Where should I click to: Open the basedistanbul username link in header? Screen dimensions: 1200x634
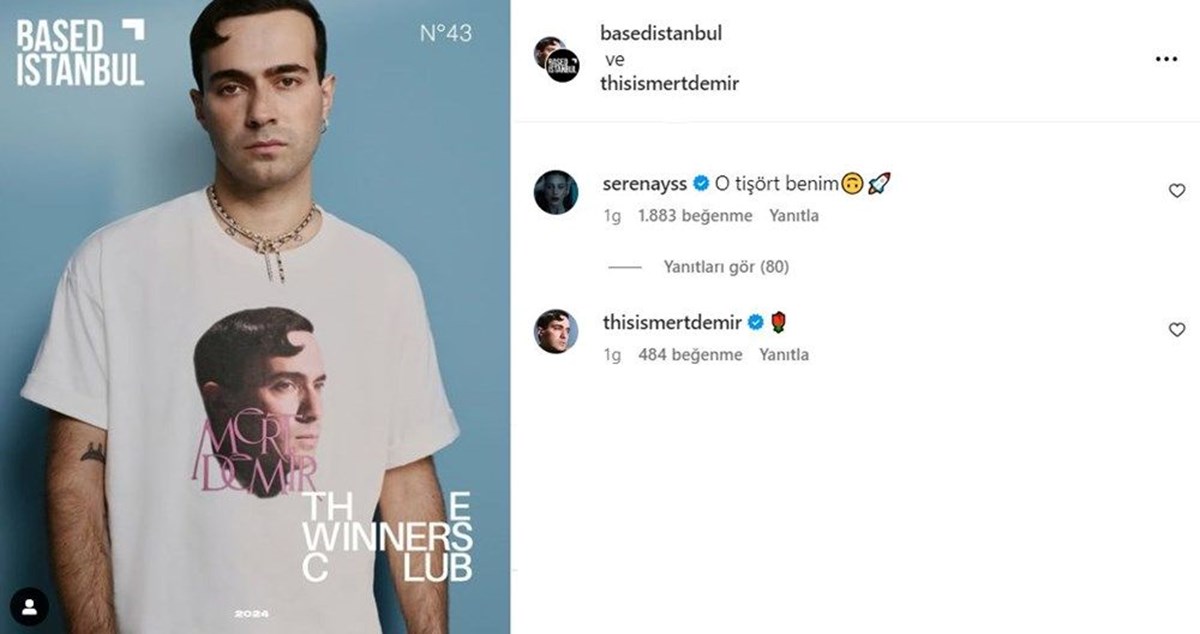pos(661,33)
